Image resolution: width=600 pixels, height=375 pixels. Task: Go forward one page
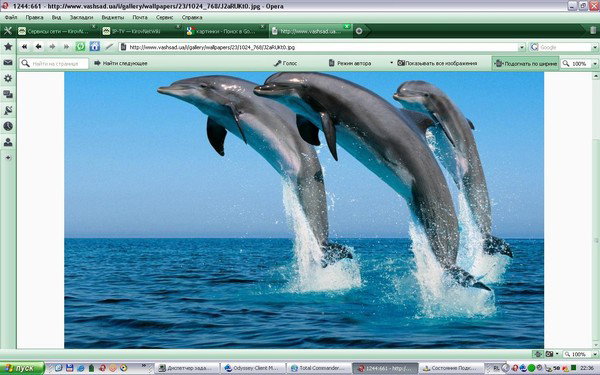52,47
